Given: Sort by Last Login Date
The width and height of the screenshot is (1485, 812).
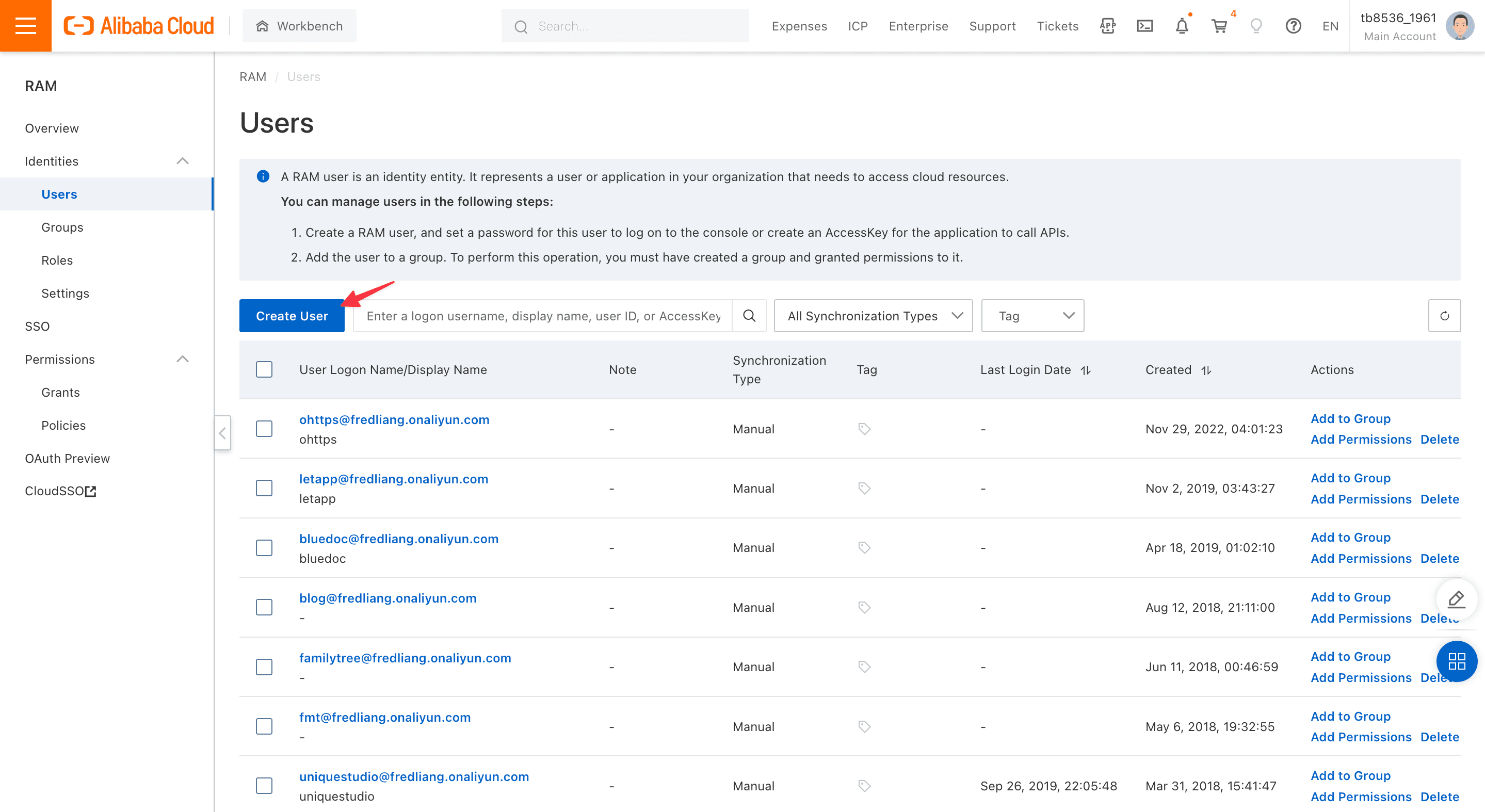Looking at the screenshot, I should (1086, 370).
